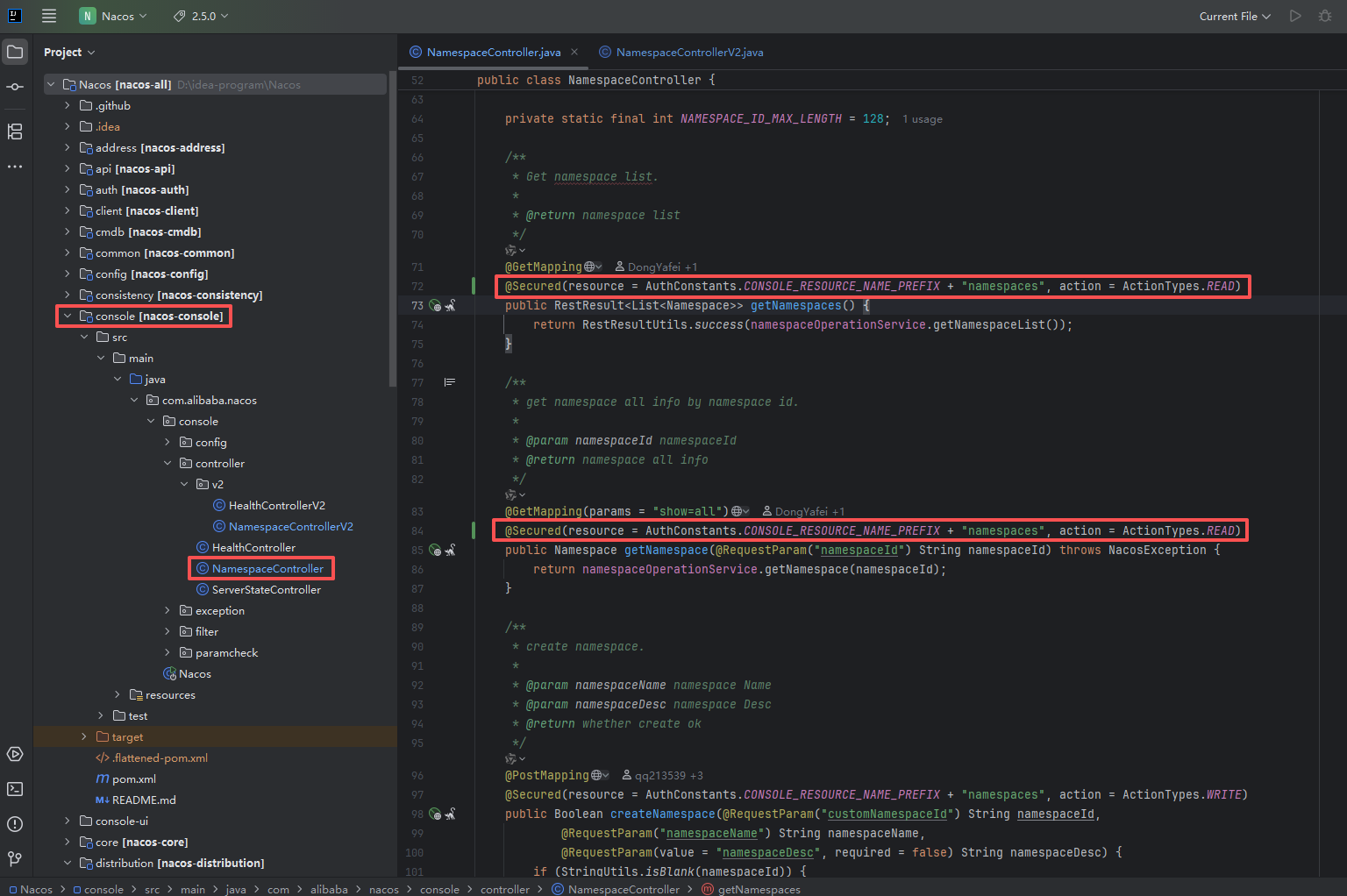
Task: Click globe icon next to @PostMapping line 96
Action: (600, 775)
